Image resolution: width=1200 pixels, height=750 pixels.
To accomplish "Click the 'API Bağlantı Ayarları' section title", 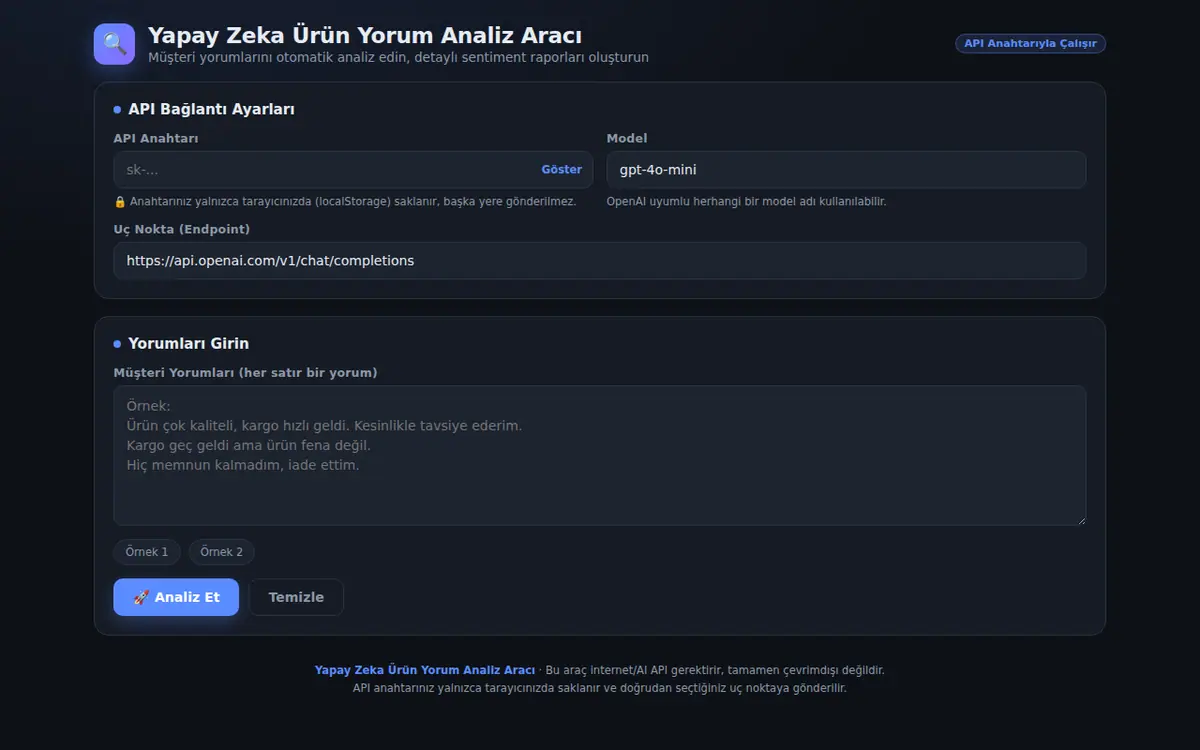I will [x=211, y=109].
